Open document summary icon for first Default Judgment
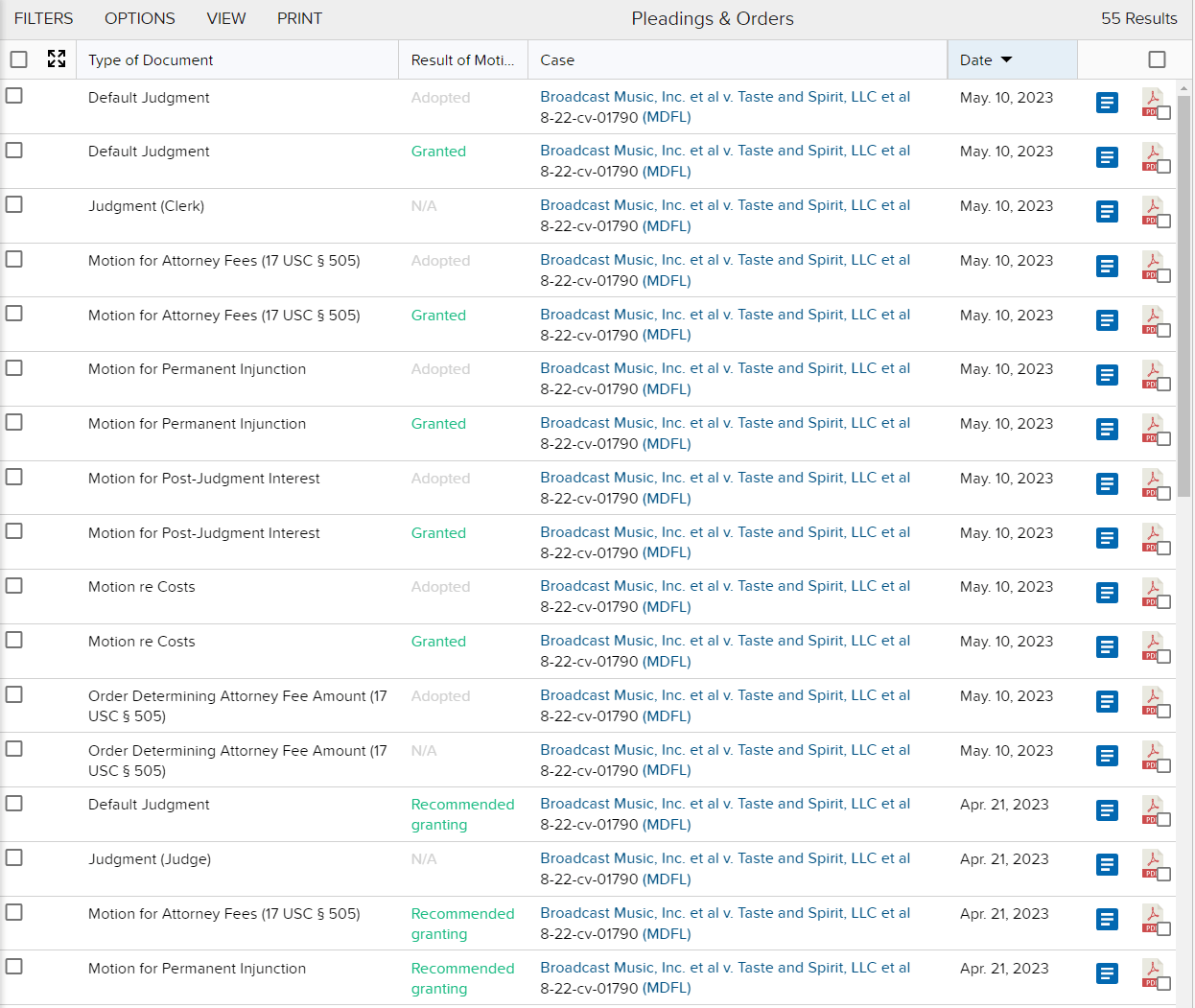 1107,103
